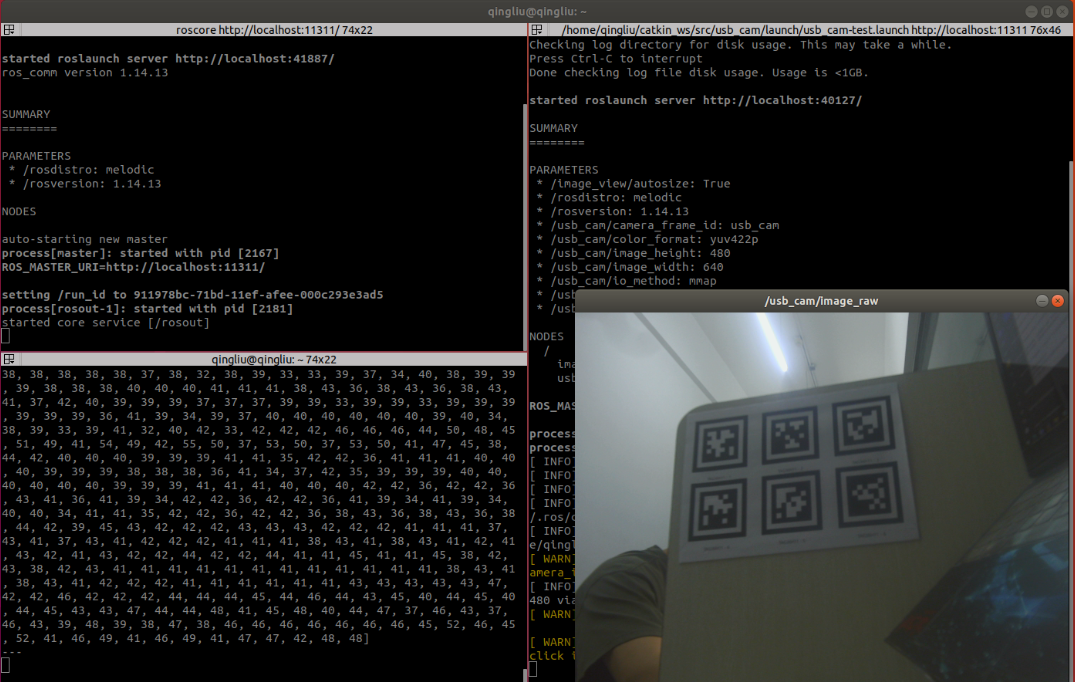Click '/usb_cam/image_width: 640' parameter
The image size is (1075, 682).
636,267
